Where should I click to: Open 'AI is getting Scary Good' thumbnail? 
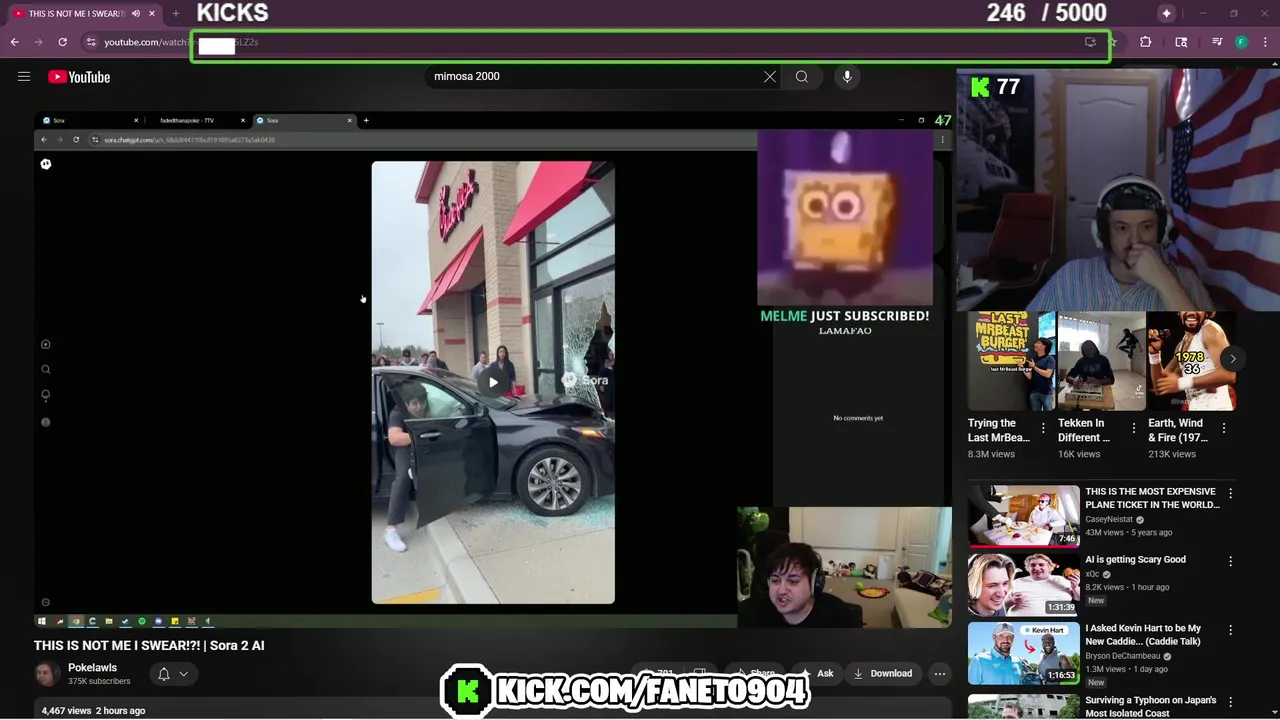[x=1023, y=584]
